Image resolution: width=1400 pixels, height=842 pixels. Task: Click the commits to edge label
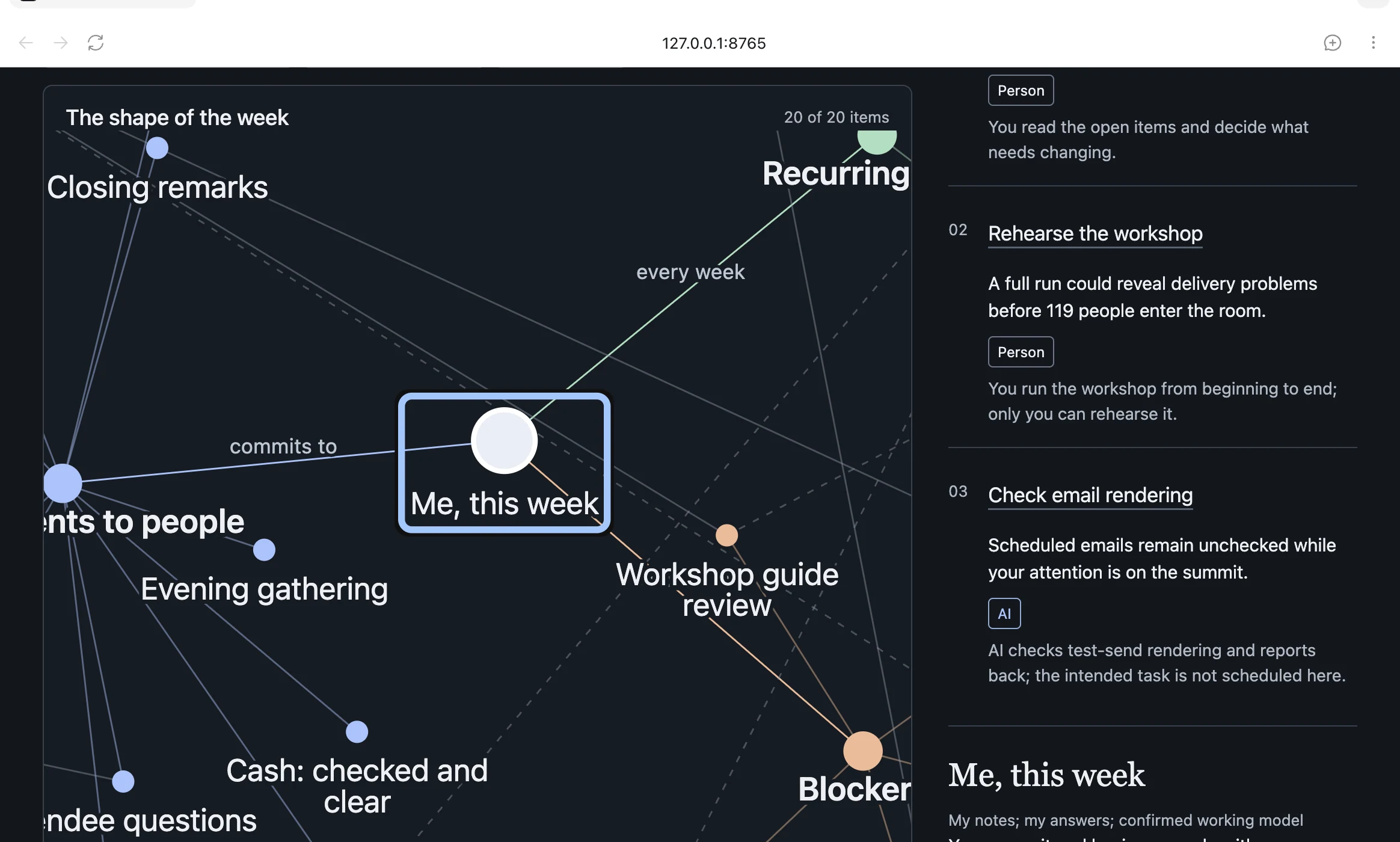pos(283,446)
